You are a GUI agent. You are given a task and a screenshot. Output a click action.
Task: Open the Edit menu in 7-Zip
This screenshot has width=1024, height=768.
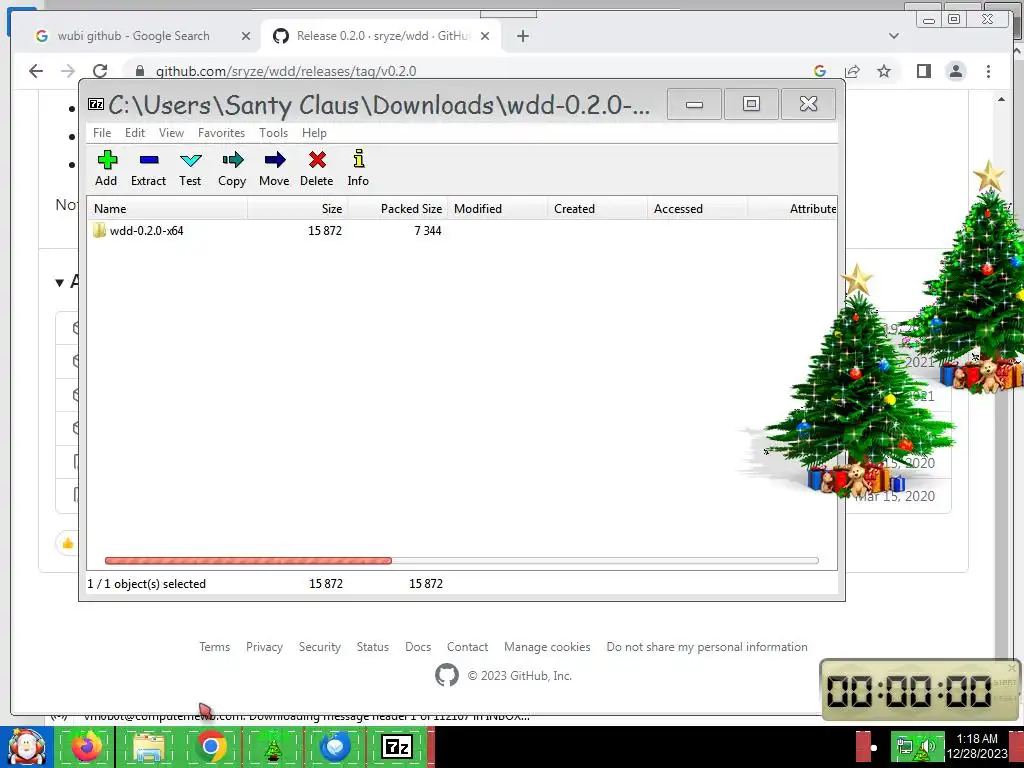135,133
